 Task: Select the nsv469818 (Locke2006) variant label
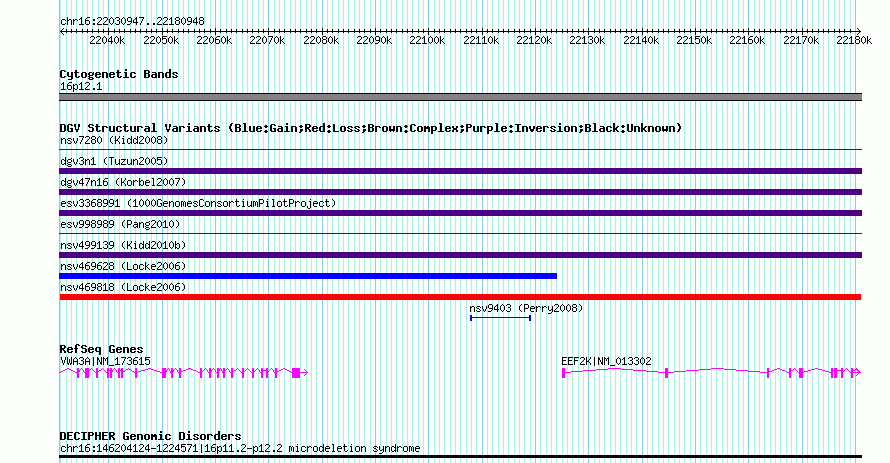coord(123,287)
